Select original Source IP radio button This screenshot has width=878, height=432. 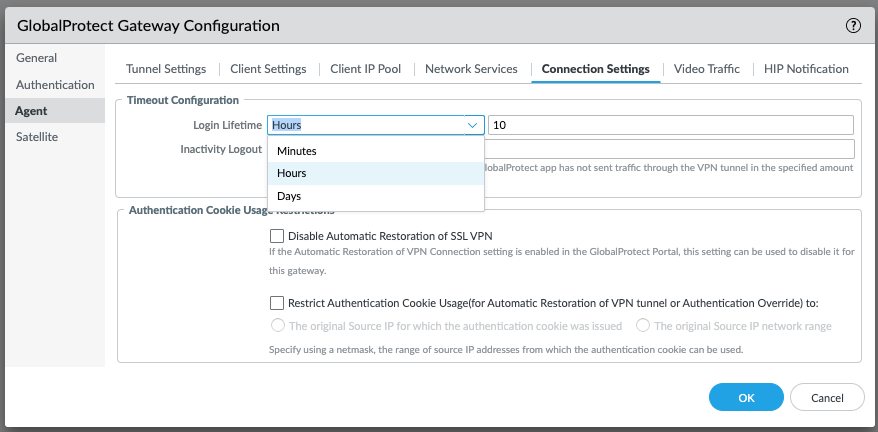point(278,326)
